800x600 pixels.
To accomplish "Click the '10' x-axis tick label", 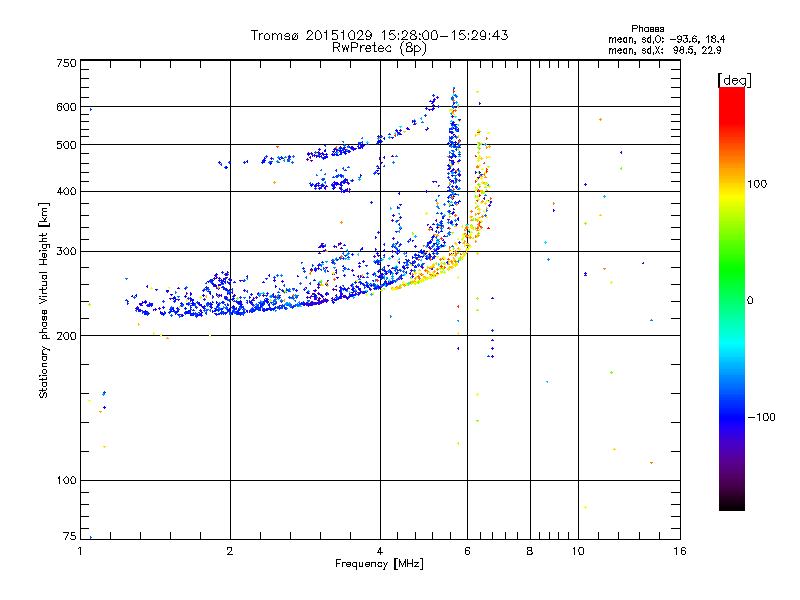I will [578, 551].
